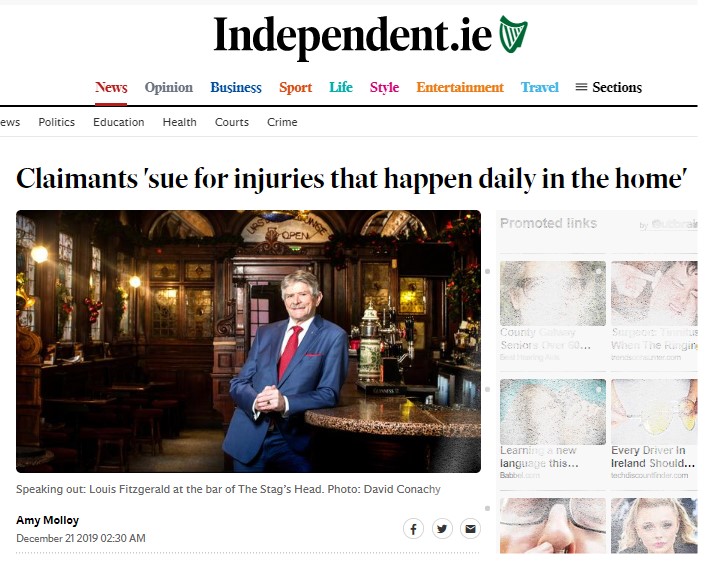
Task: Open promoted link Every Driver In Ireland
Action: tap(654, 429)
